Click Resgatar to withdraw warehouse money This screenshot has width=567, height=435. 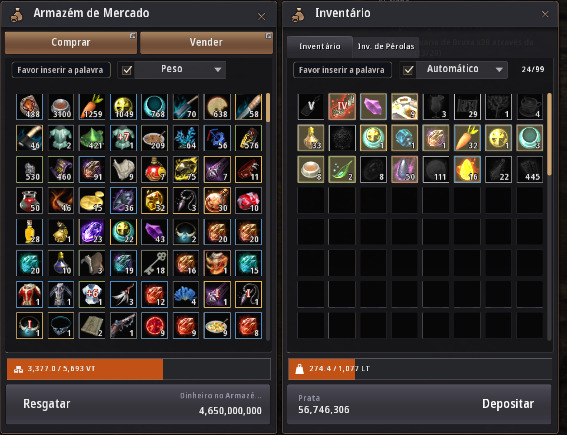47,404
